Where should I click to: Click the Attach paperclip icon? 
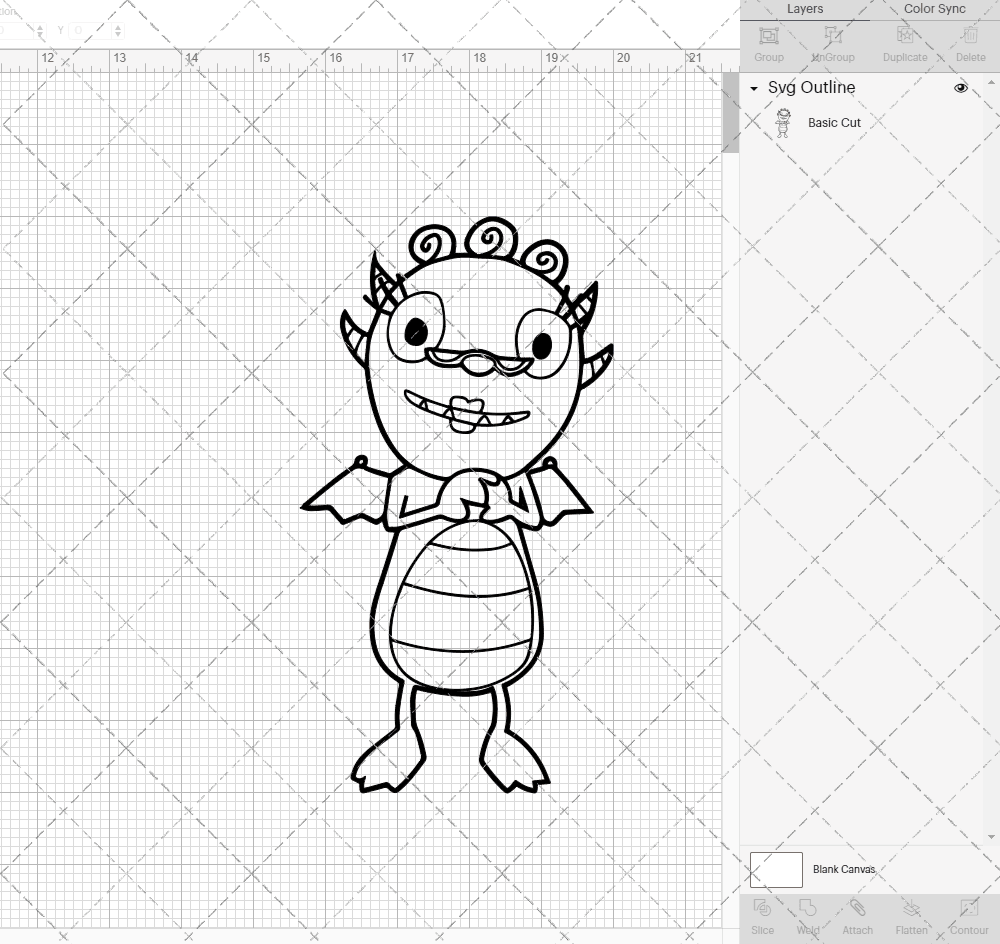pos(857,908)
